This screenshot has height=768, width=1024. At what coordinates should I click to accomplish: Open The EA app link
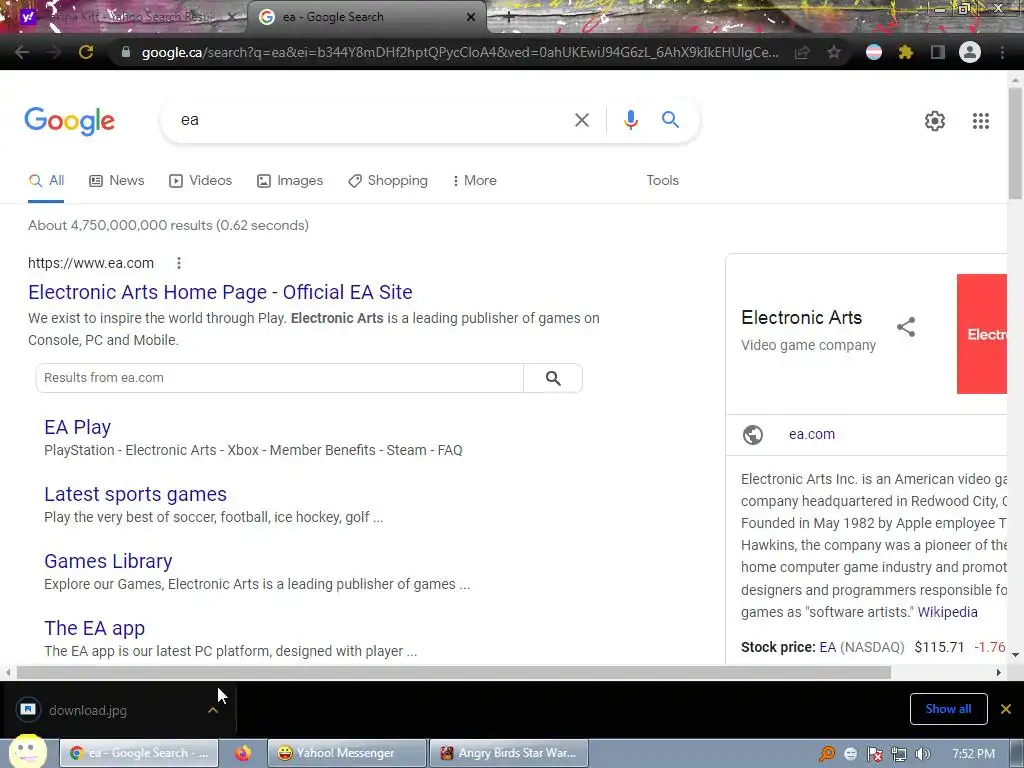tap(94, 628)
